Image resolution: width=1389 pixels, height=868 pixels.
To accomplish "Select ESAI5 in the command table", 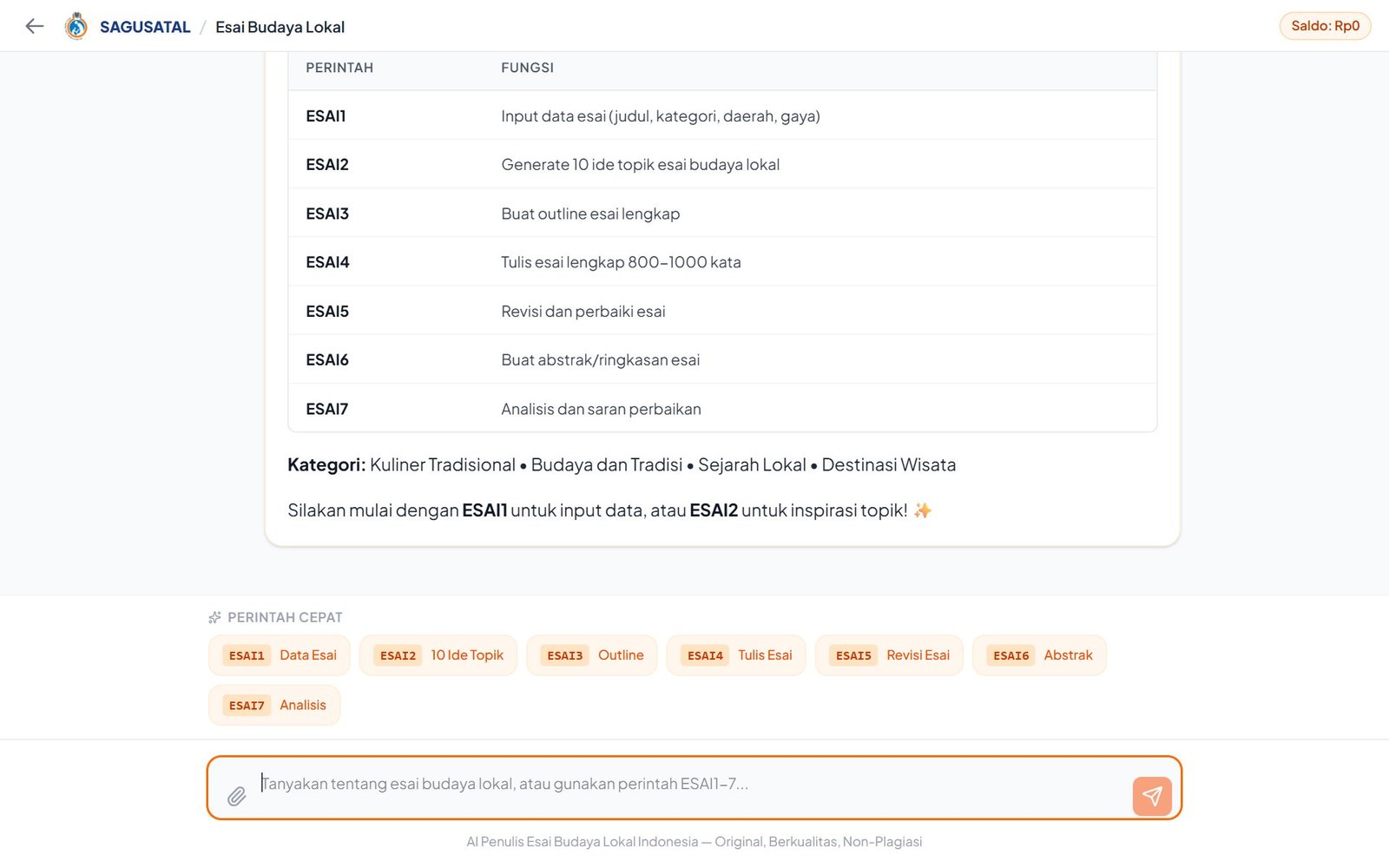I will tap(327, 312).
